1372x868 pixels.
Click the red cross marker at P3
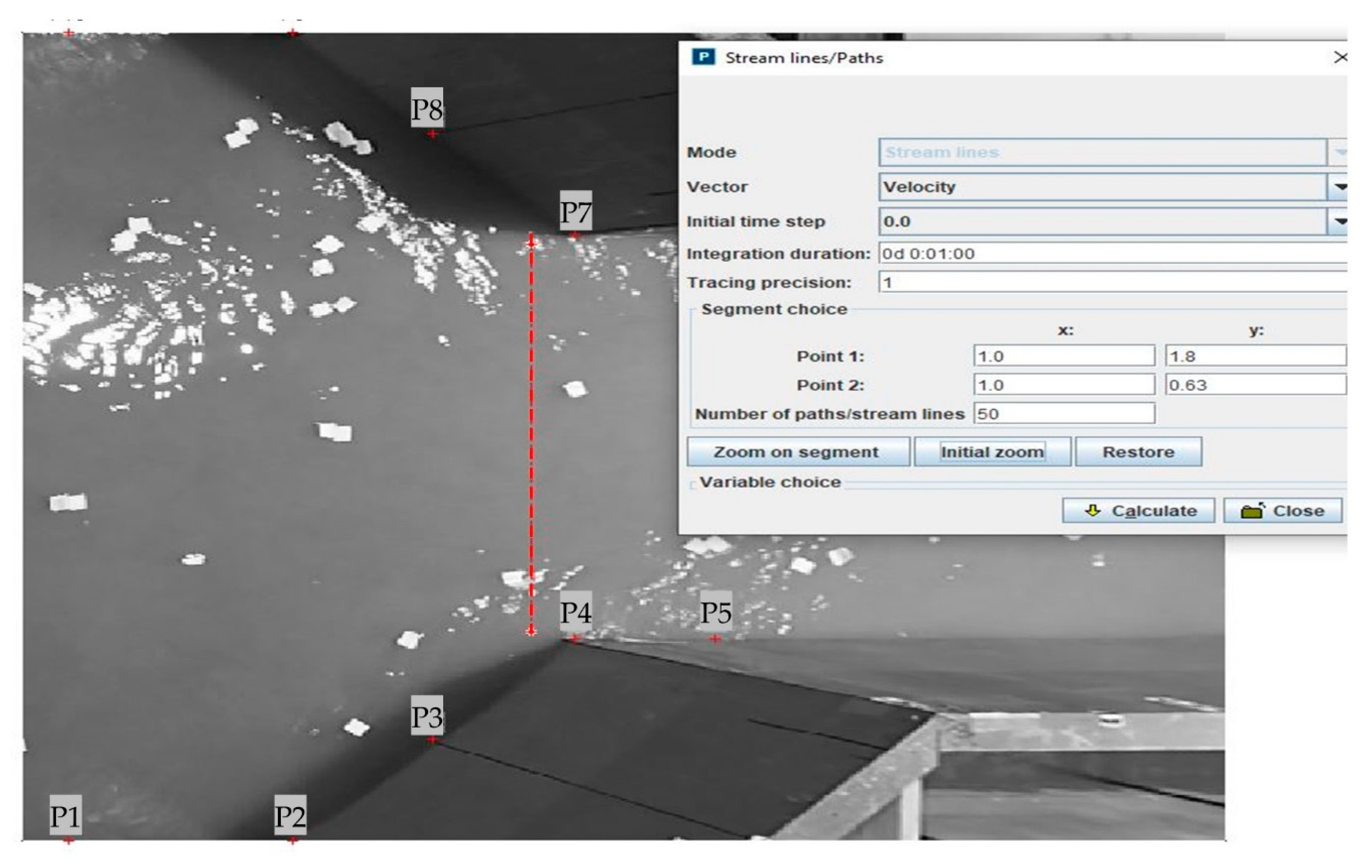click(x=432, y=740)
